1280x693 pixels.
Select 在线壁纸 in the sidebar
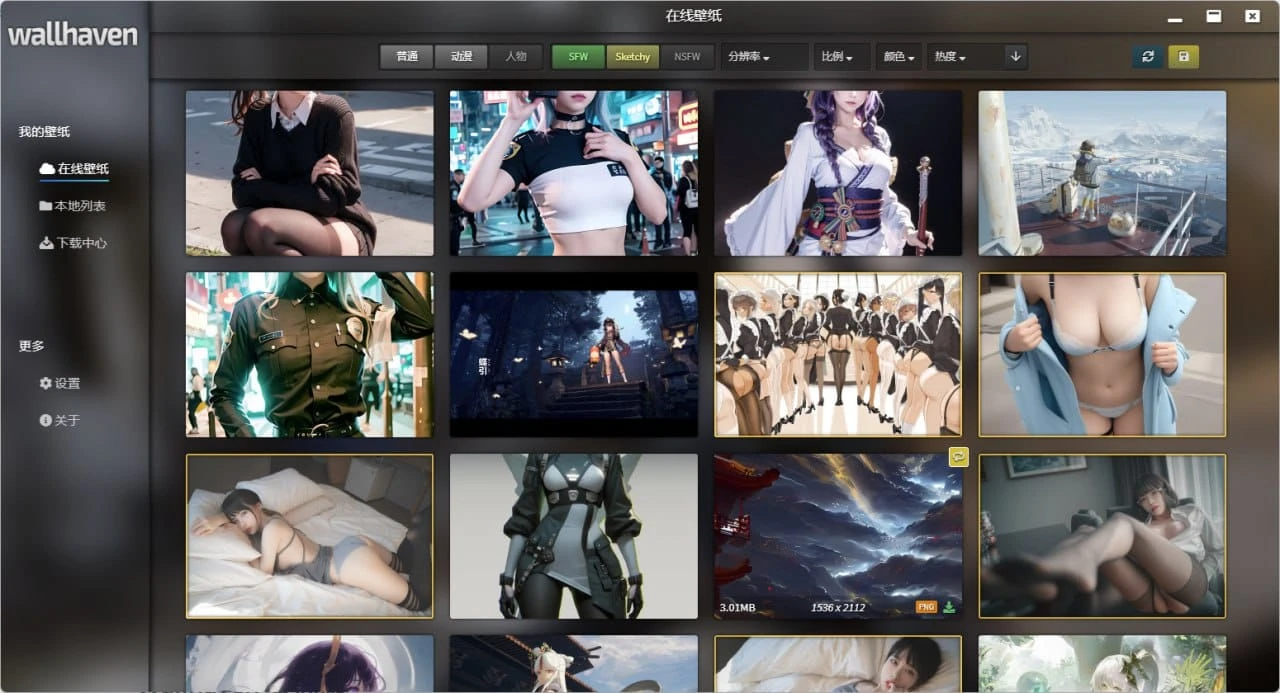point(82,169)
